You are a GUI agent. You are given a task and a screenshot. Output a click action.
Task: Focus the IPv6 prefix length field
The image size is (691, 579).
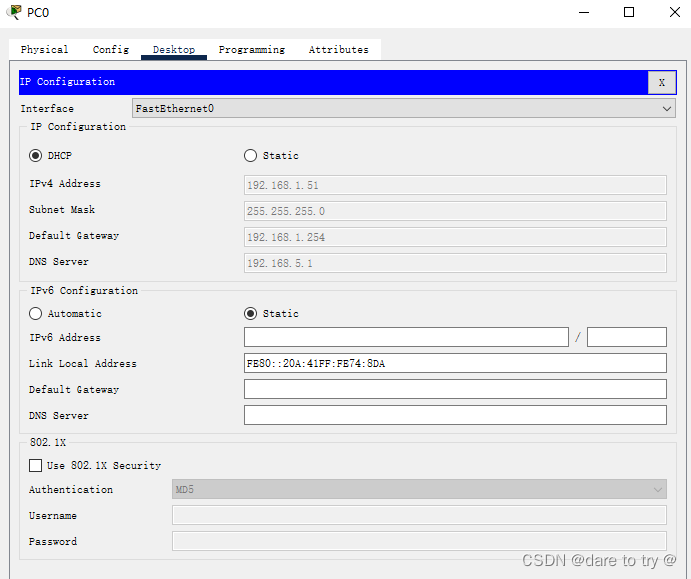(627, 337)
